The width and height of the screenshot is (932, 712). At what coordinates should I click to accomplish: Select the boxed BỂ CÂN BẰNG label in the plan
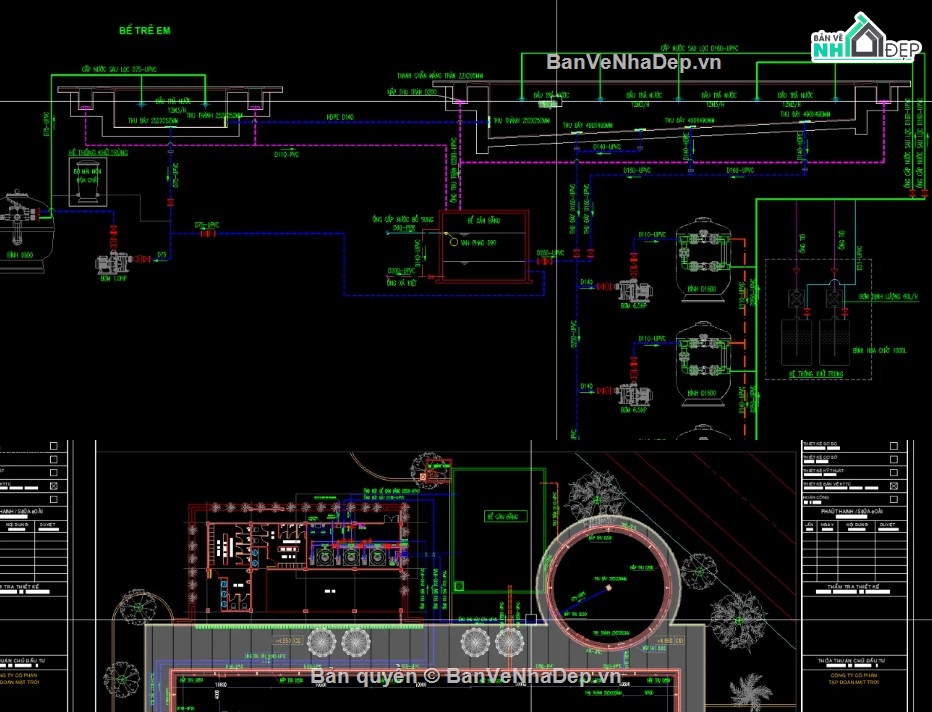506,516
